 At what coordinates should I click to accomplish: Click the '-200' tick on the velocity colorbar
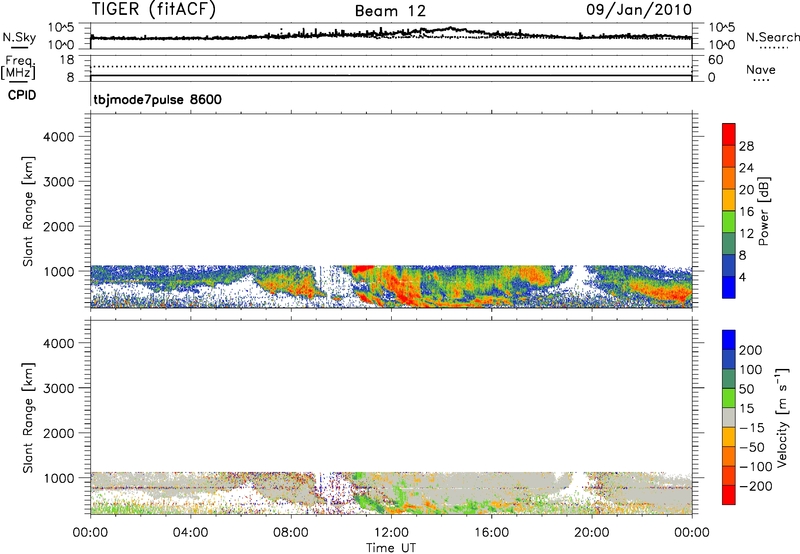point(754,486)
